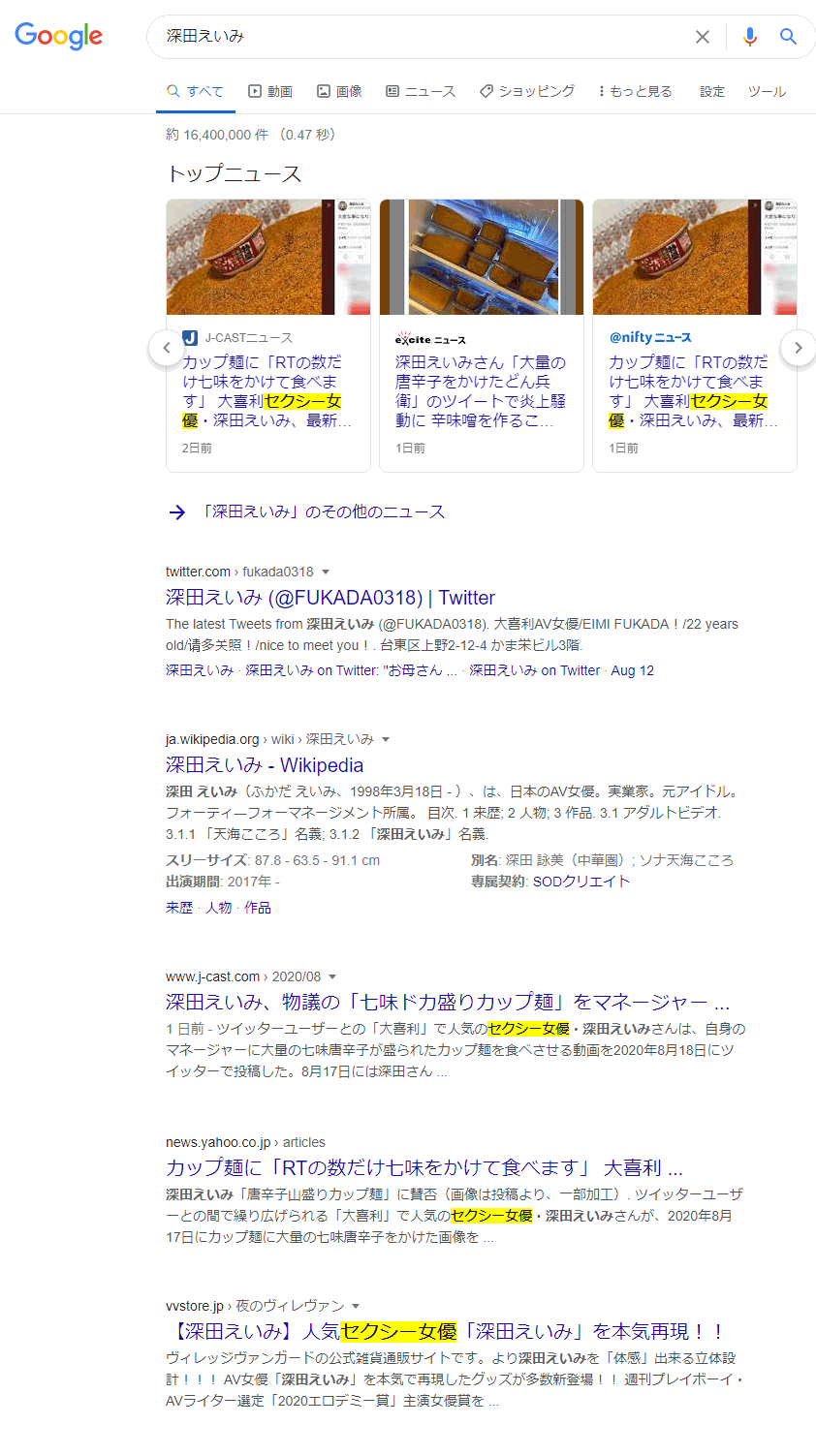This screenshot has height=1456, width=816.
Task: Open J-CAST news card thumbnail image
Action: tap(268, 257)
